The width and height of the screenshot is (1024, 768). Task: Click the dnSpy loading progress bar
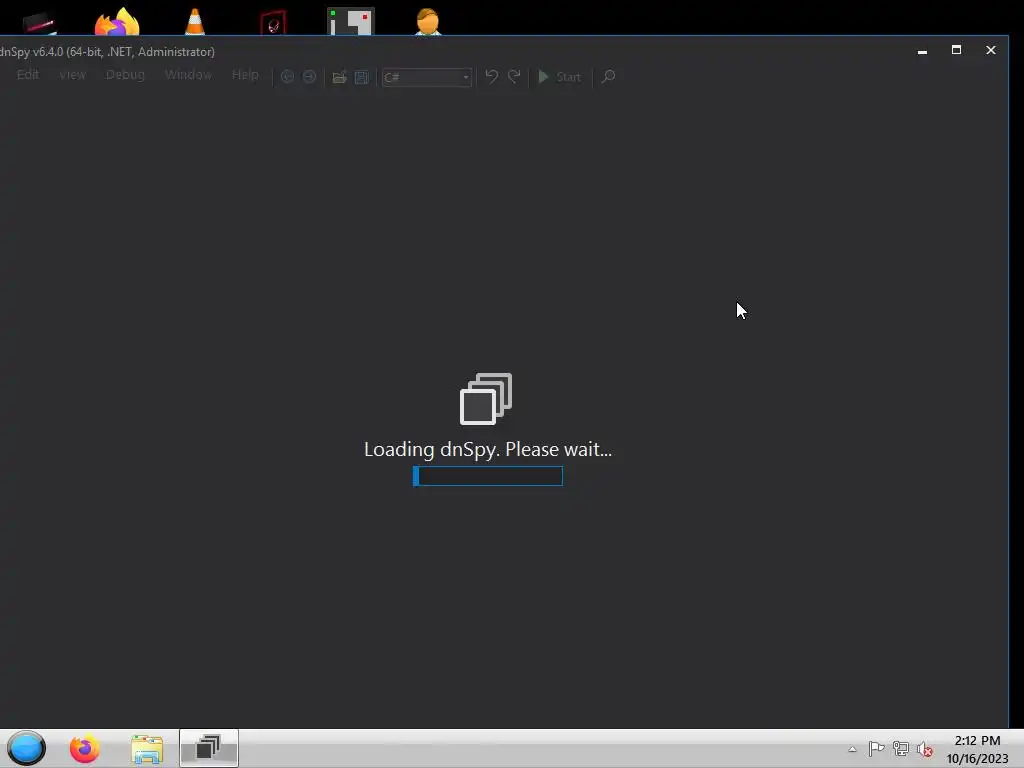[488, 476]
